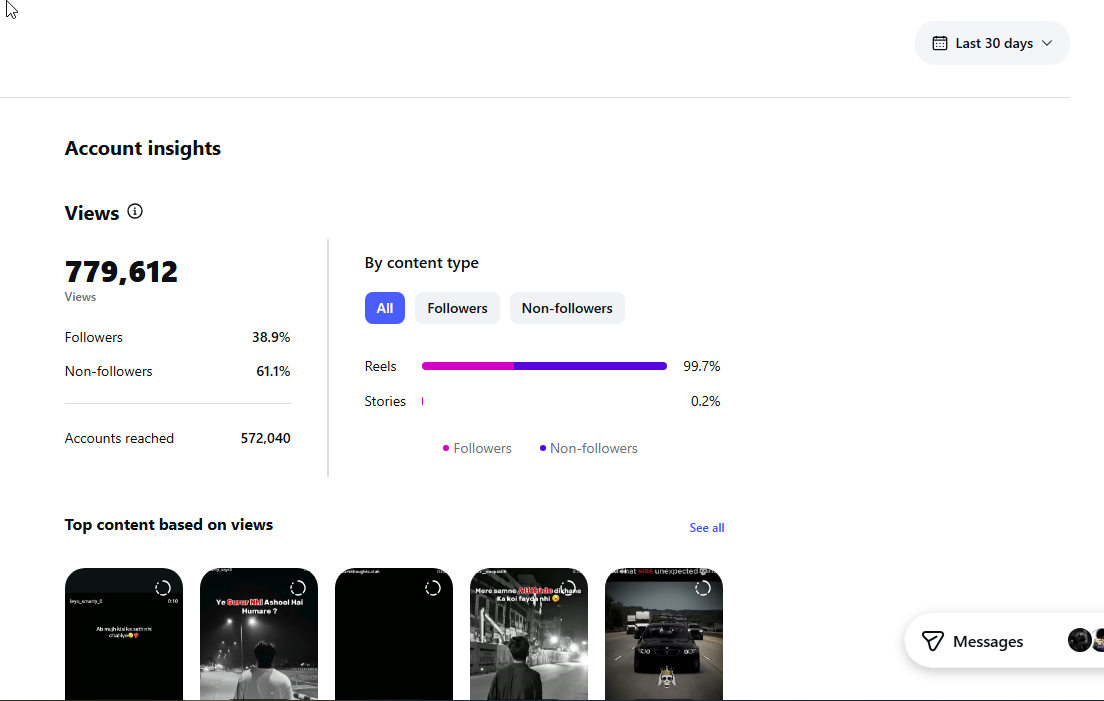Open the all-black third reel thumbnail
1104x701 pixels.
pyautogui.click(x=394, y=633)
